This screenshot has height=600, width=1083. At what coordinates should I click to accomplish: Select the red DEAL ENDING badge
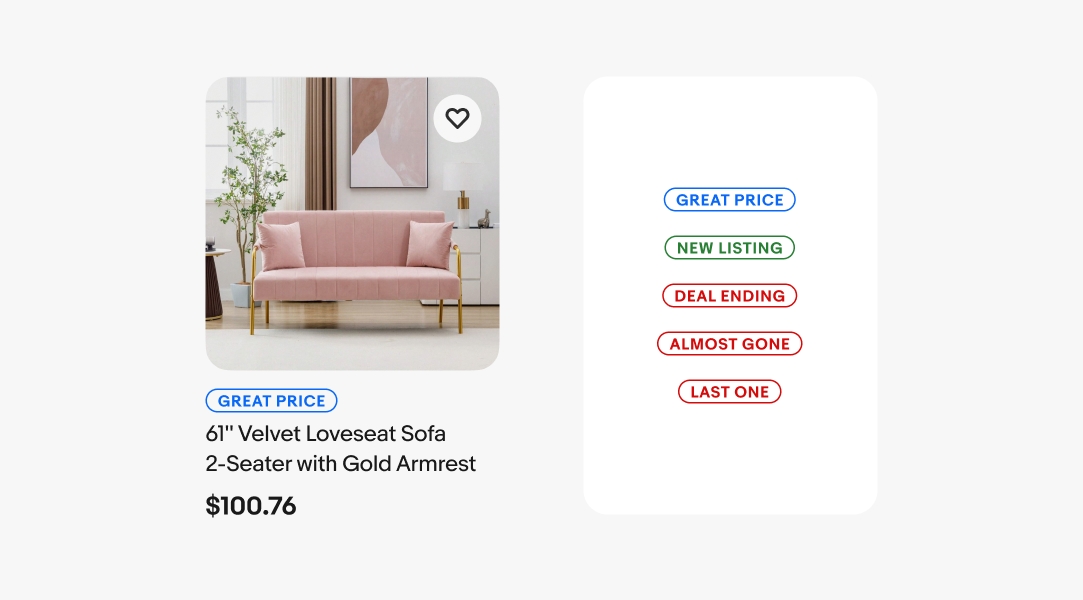[730, 296]
